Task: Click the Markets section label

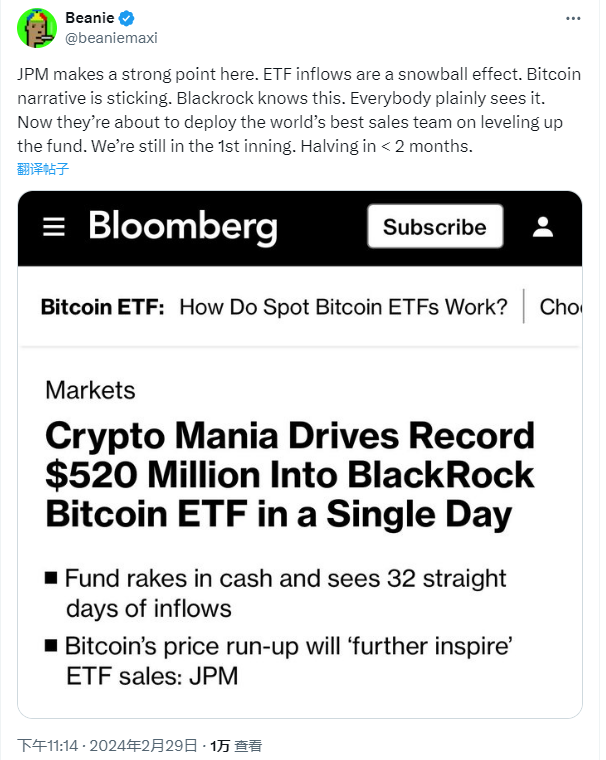Action: tap(90, 390)
